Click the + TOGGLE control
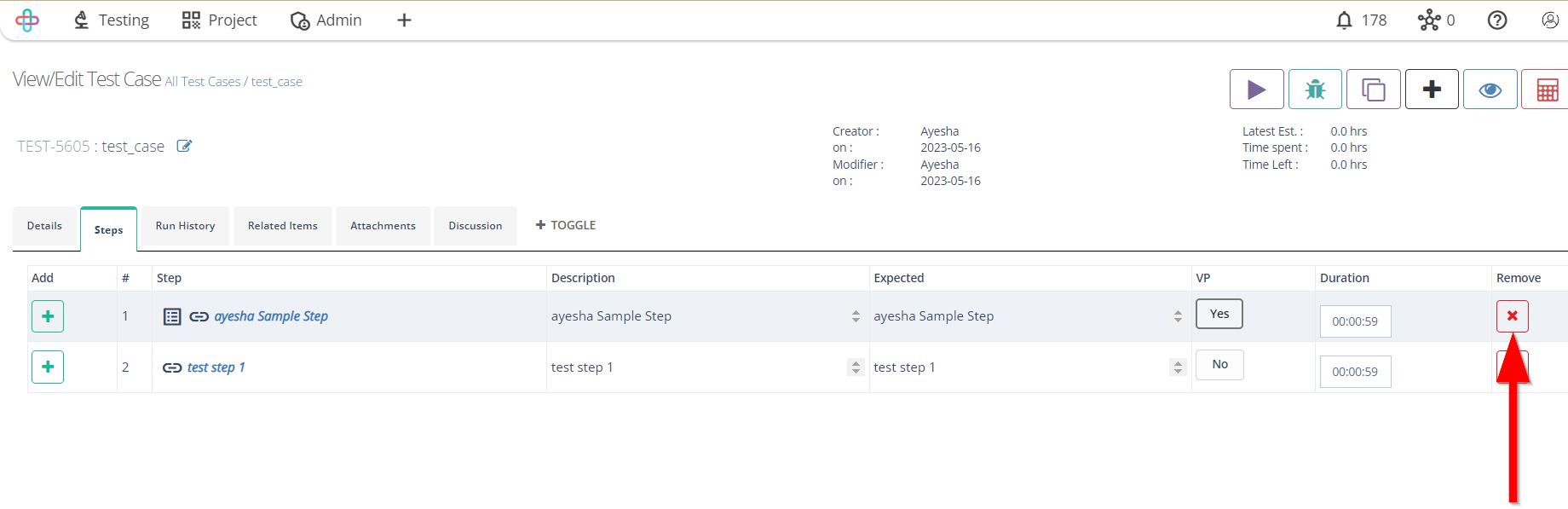Screen dimensions: 1568x509 click(566, 225)
